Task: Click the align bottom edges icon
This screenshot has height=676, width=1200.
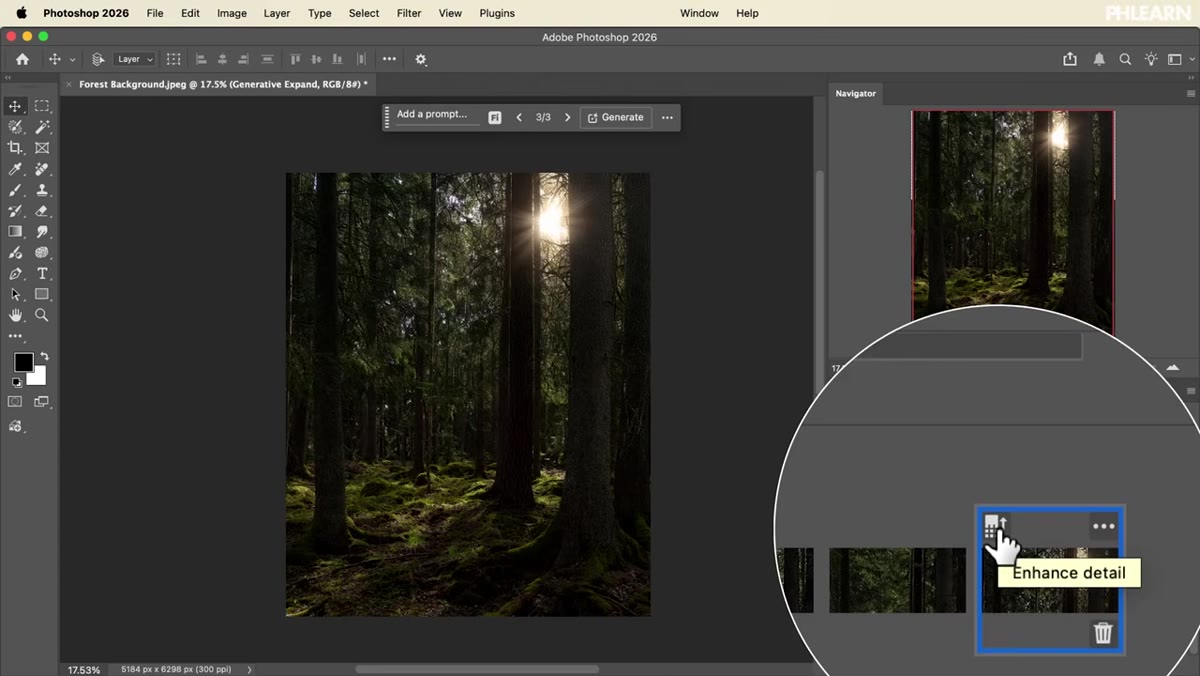Action: [339, 59]
